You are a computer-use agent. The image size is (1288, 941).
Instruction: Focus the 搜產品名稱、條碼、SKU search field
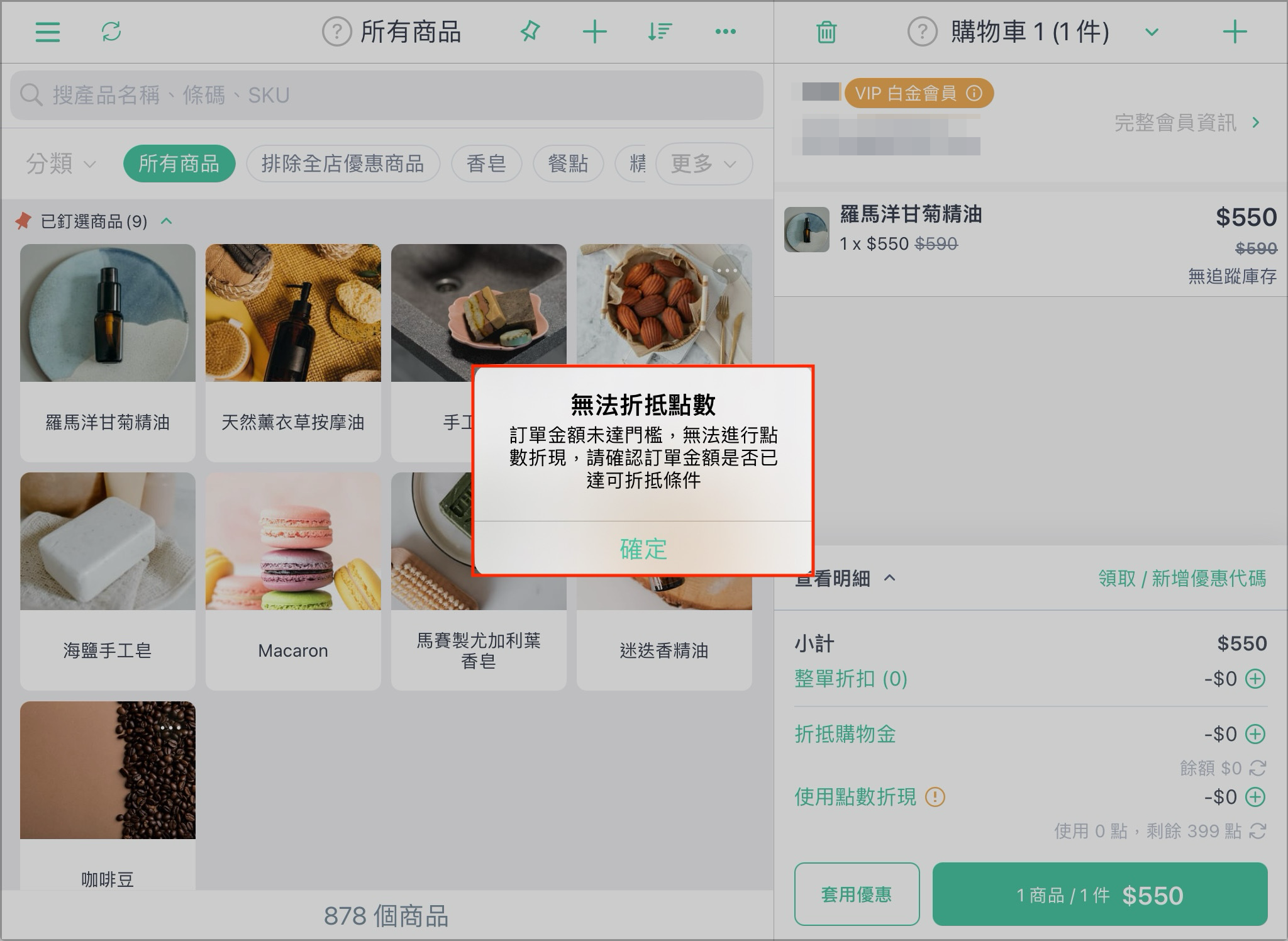(387, 95)
